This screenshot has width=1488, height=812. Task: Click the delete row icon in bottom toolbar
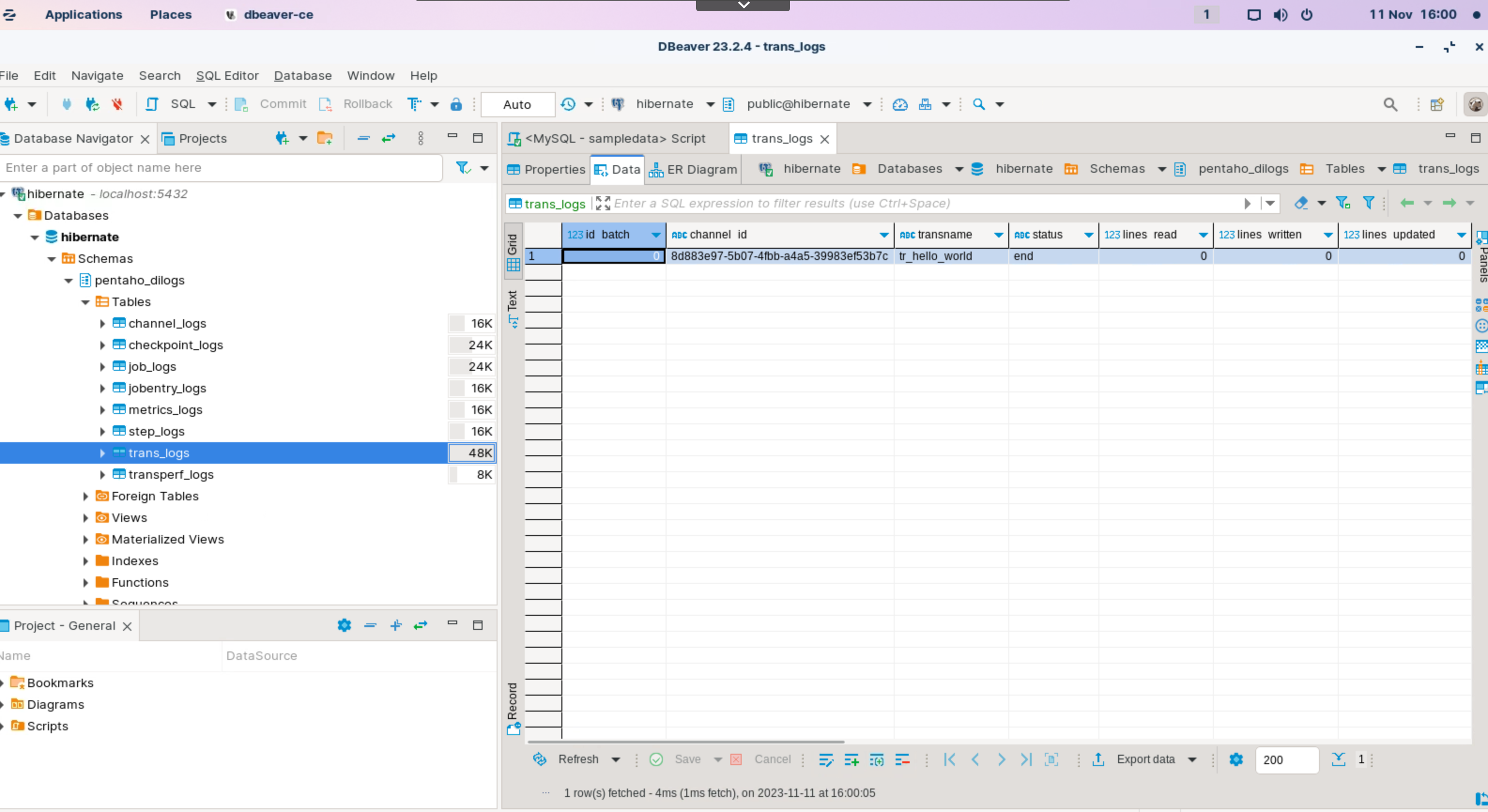pos(902,759)
